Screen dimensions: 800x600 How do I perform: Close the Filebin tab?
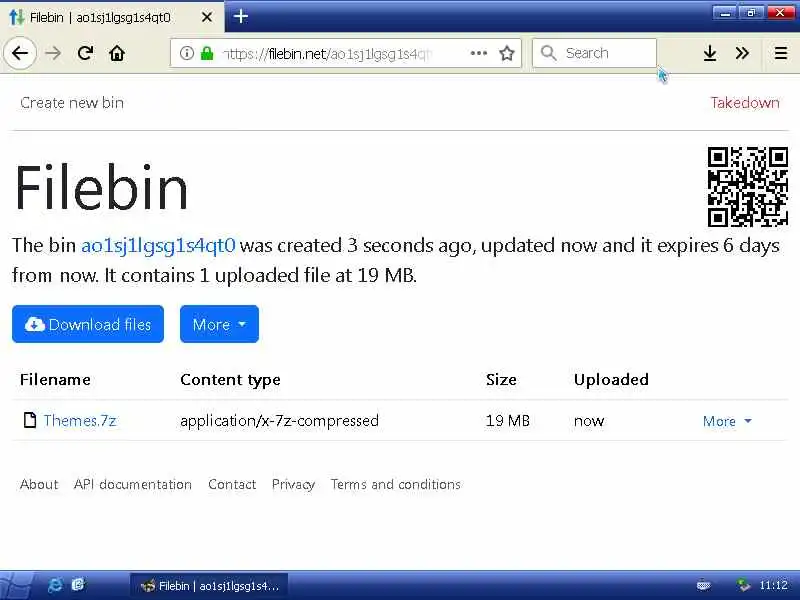(x=207, y=17)
